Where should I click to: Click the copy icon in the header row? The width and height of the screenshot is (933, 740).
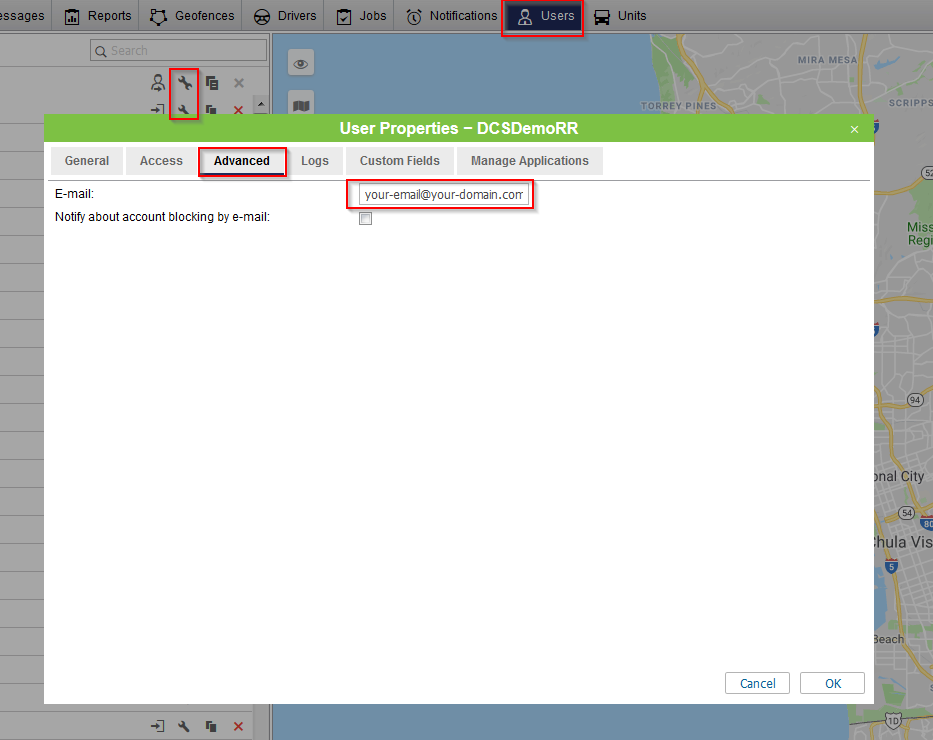(x=212, y=83)
